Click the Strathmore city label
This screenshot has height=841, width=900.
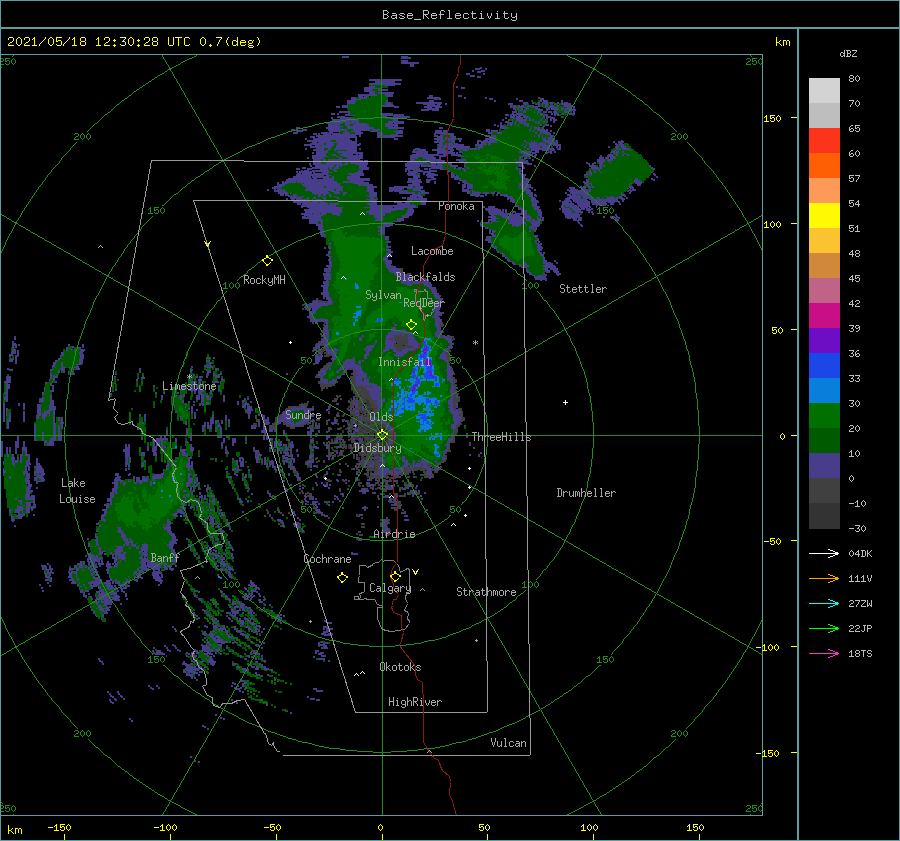pos(486,592)
